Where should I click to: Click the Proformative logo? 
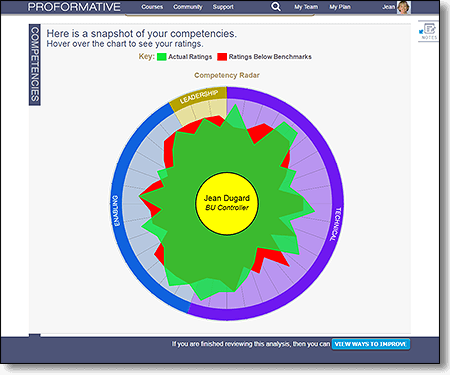74,7
